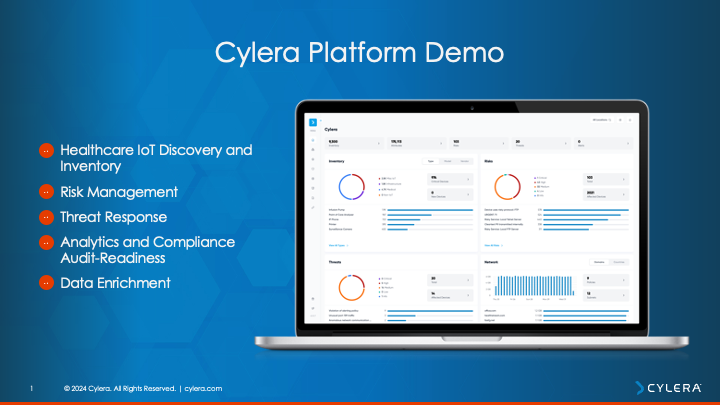The image size is (720, 405).
Task: Switch Inventory panel to the Vendor tab
Action: (464, 161)
